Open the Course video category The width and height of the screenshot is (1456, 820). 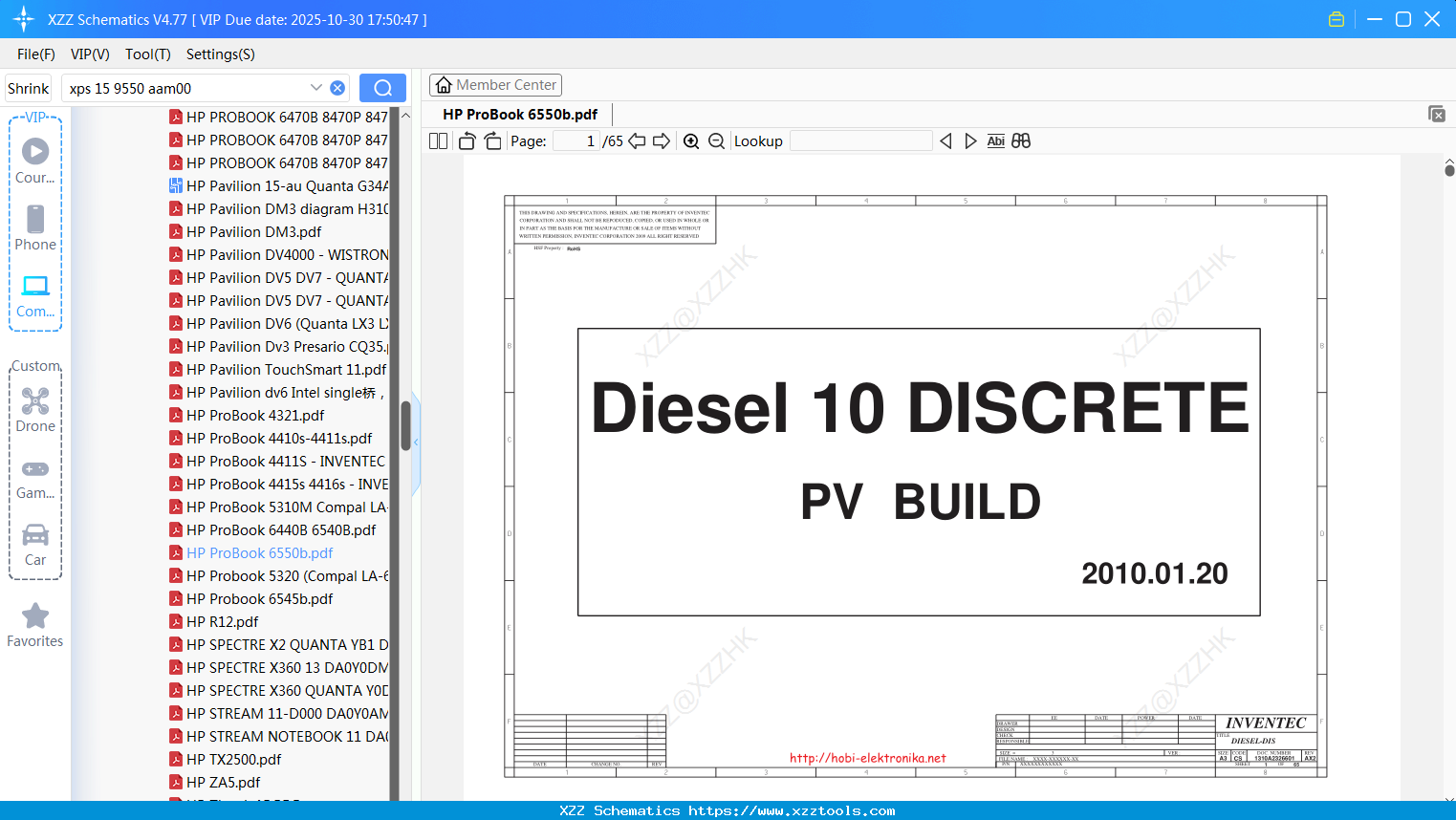pyautogui.click(x=35, y=161)
